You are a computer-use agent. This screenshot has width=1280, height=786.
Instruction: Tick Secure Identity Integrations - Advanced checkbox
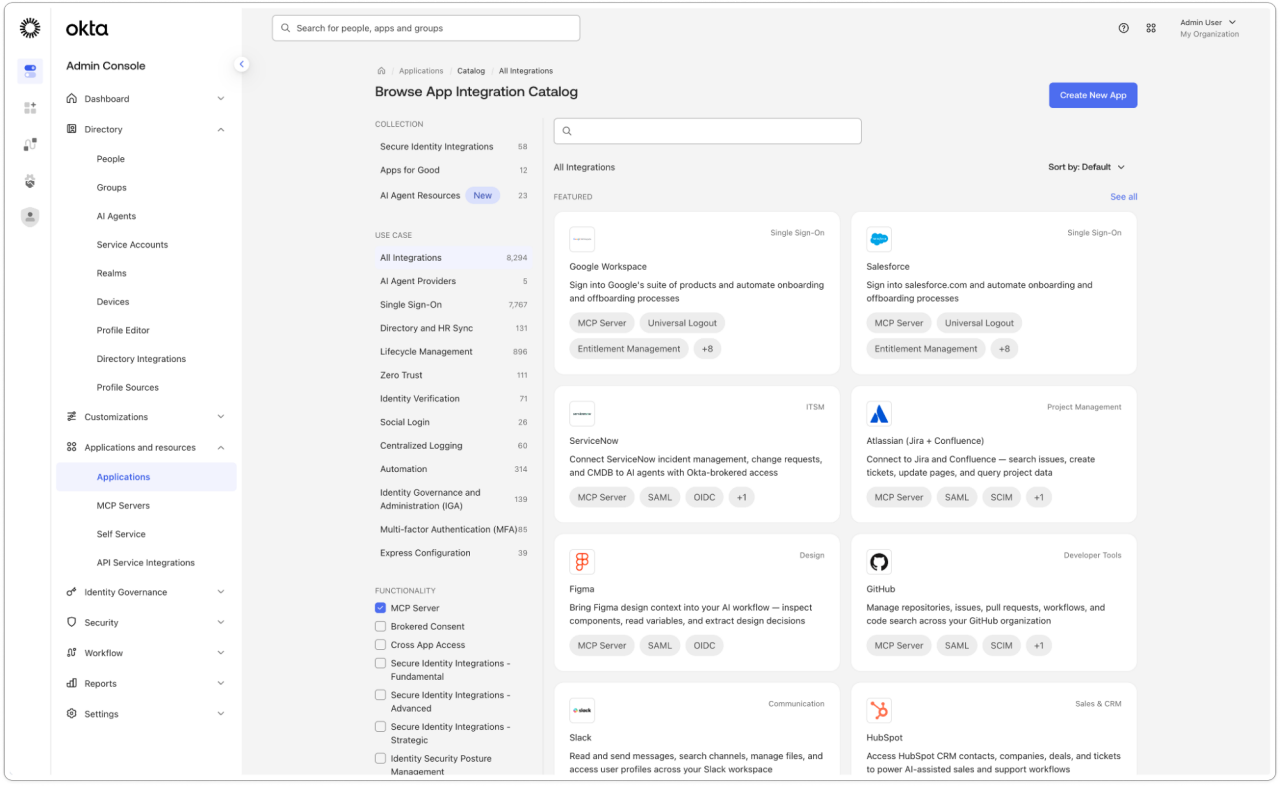coord(380,695)
